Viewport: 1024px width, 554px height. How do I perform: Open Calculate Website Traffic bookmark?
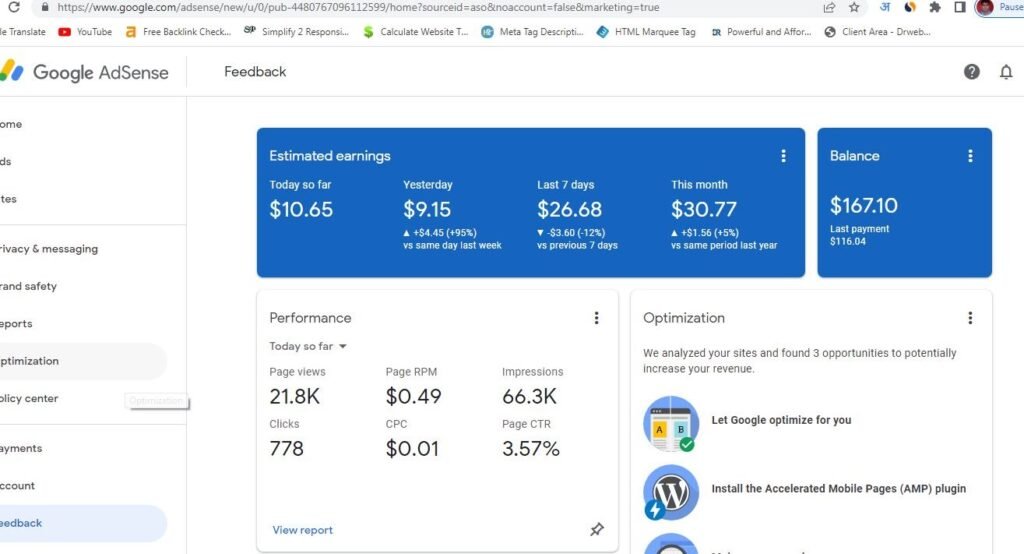tap(415, 31)
